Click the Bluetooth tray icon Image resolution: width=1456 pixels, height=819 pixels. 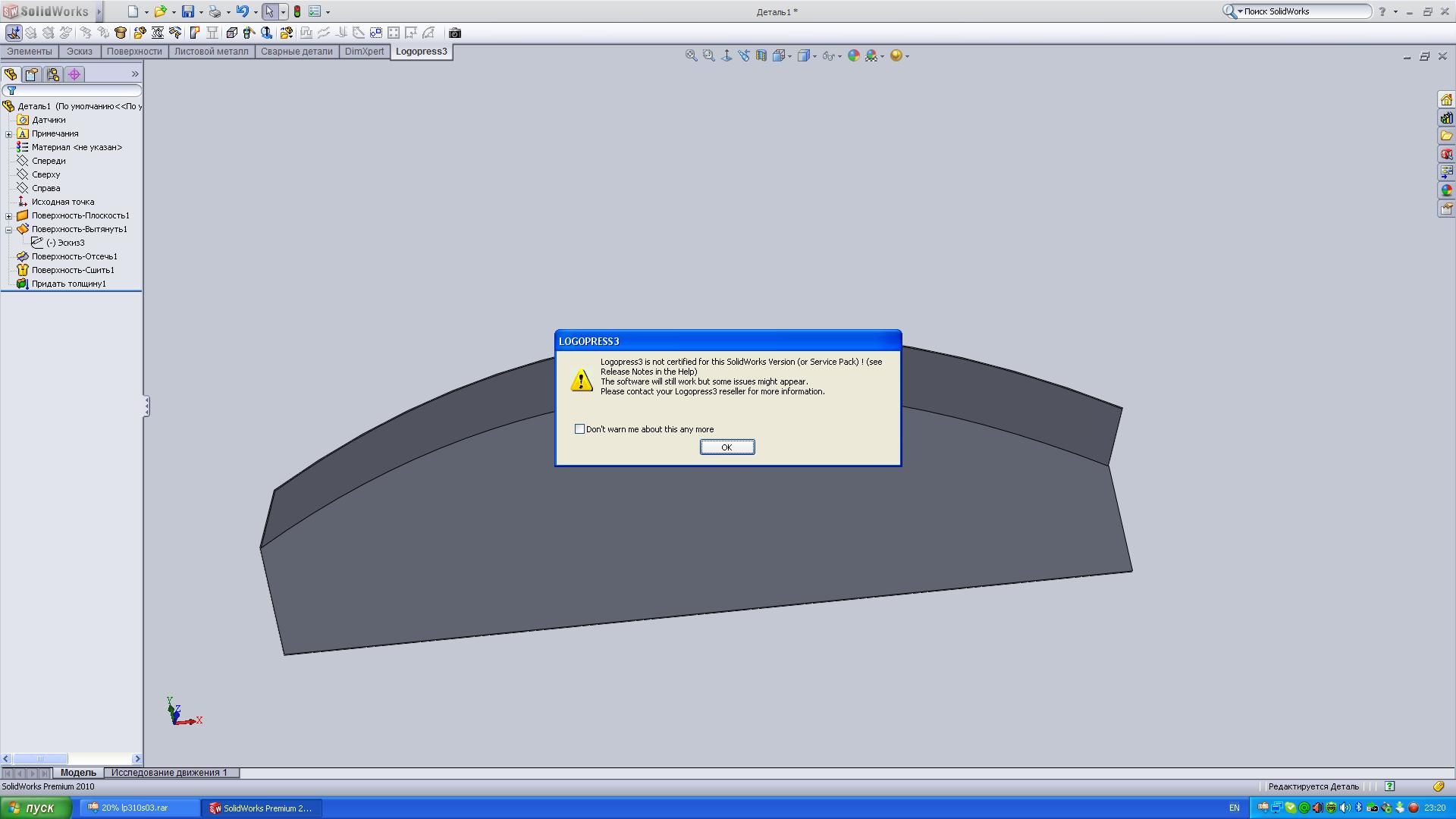(1358, 808)
